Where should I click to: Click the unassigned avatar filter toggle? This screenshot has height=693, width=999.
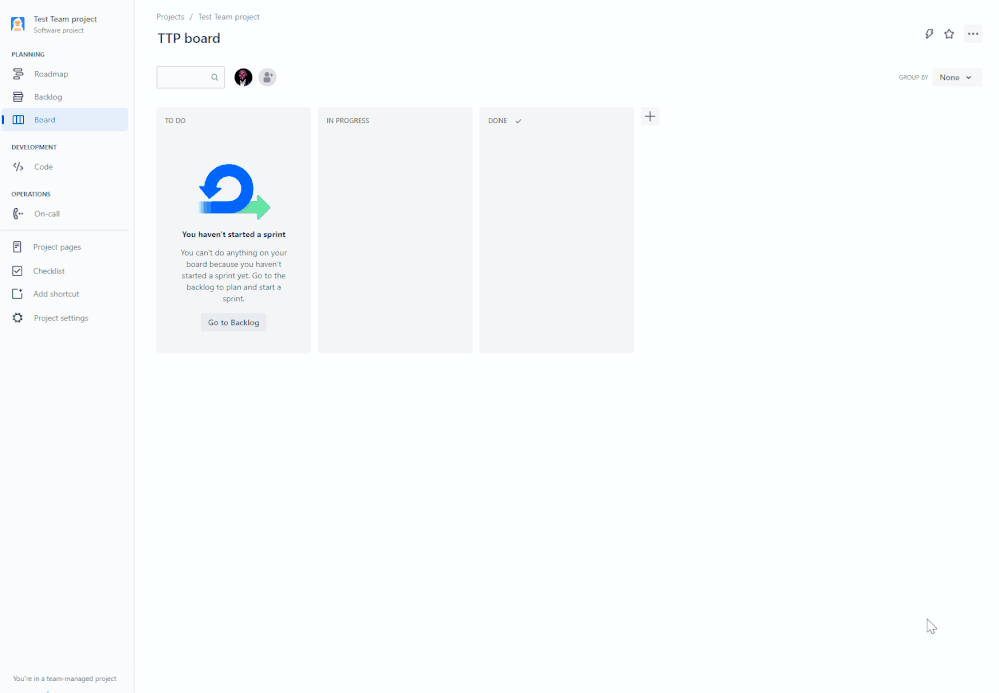point(267,76)
